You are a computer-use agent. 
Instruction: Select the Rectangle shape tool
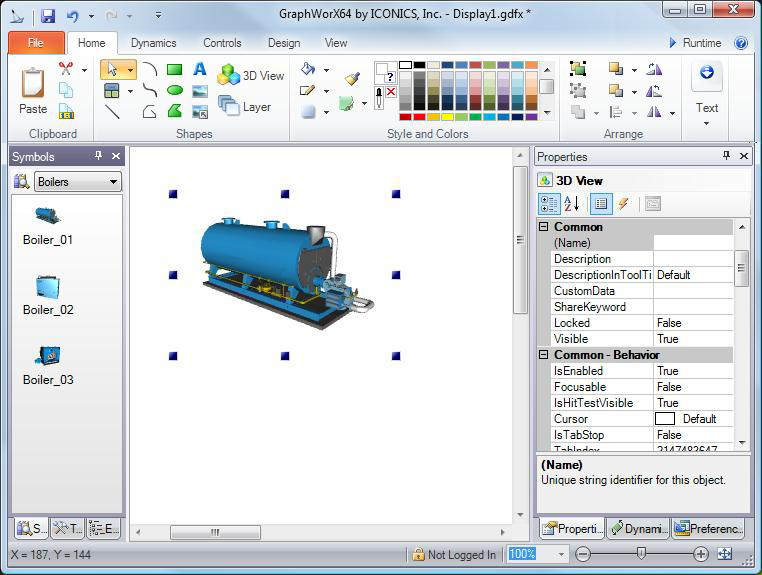pos(174,69)
